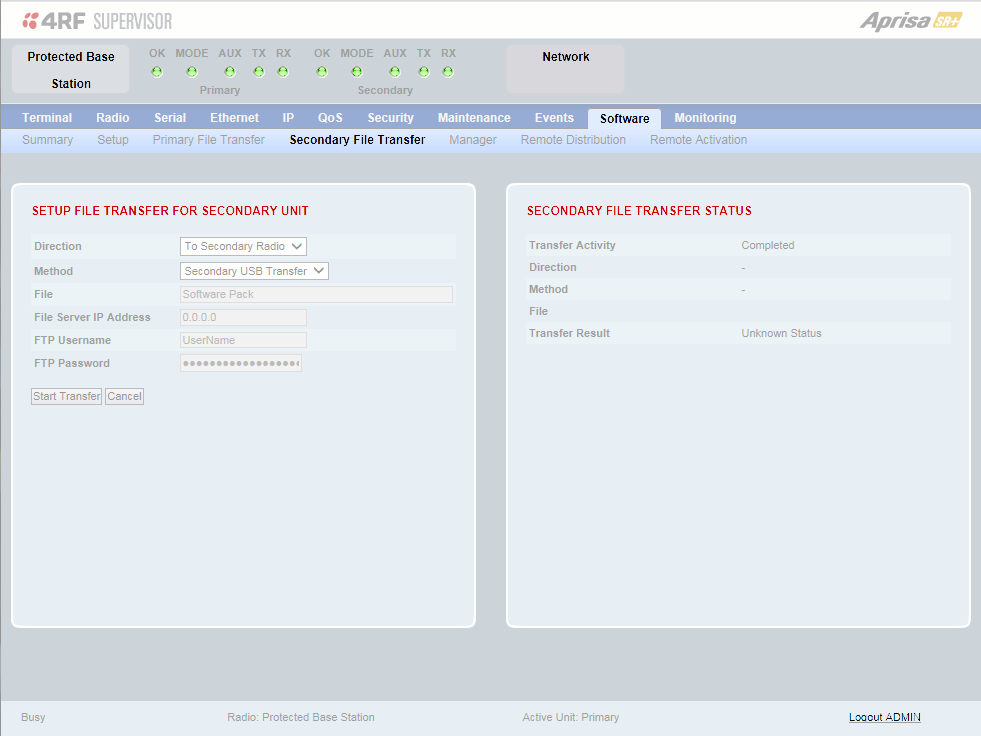981x736 pixels.
Task: Open the Ethernet tab
Action: click(x=235, y=118)
